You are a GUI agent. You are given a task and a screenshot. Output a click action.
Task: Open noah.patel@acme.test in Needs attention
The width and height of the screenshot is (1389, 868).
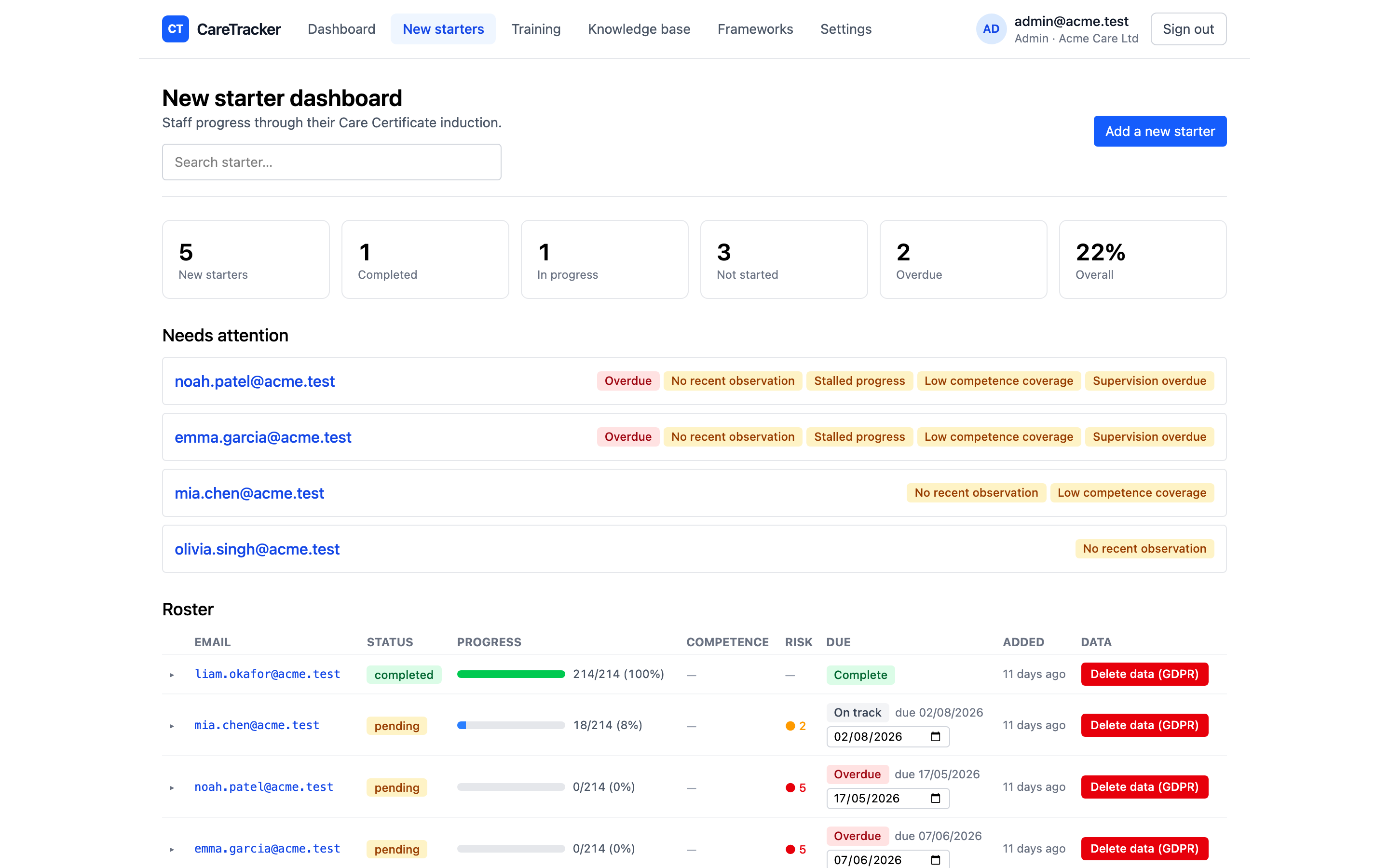coord(254,381)
